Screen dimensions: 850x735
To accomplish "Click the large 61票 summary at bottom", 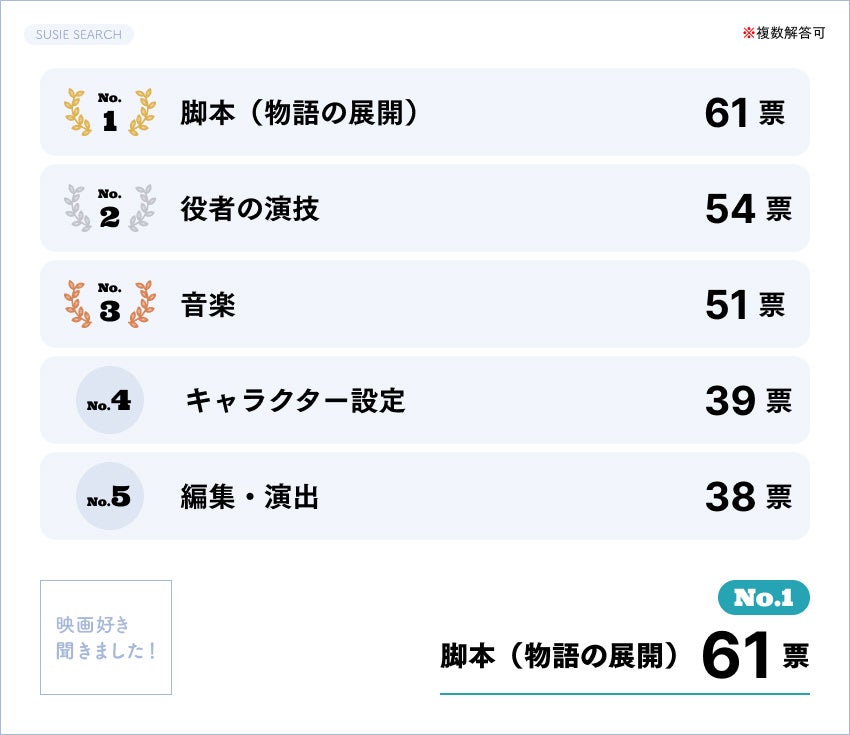I will click(x=754, y=656).
